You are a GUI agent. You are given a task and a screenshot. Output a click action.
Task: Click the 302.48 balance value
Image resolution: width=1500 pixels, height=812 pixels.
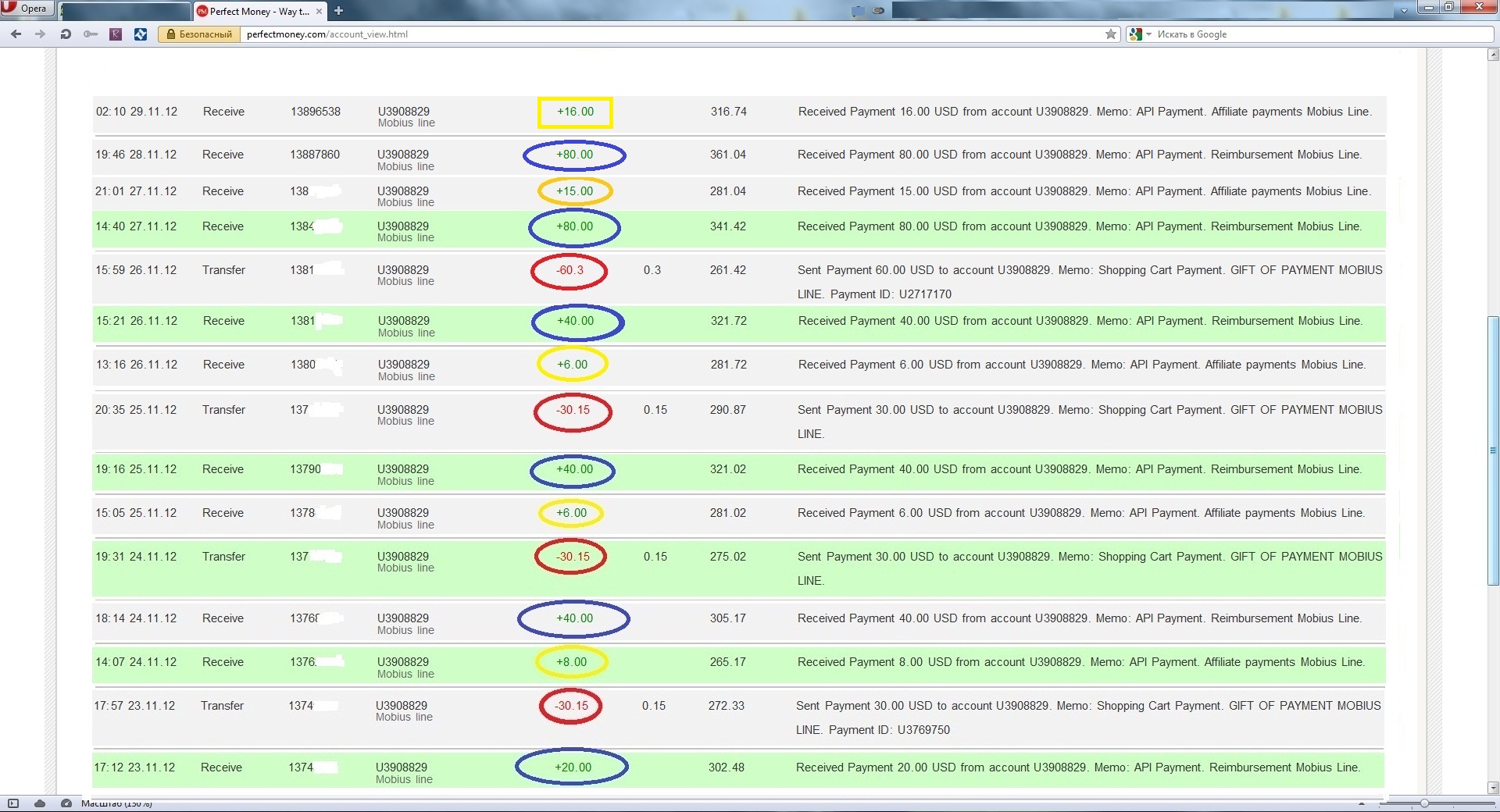pyautogui.click(x=726, y=767)
